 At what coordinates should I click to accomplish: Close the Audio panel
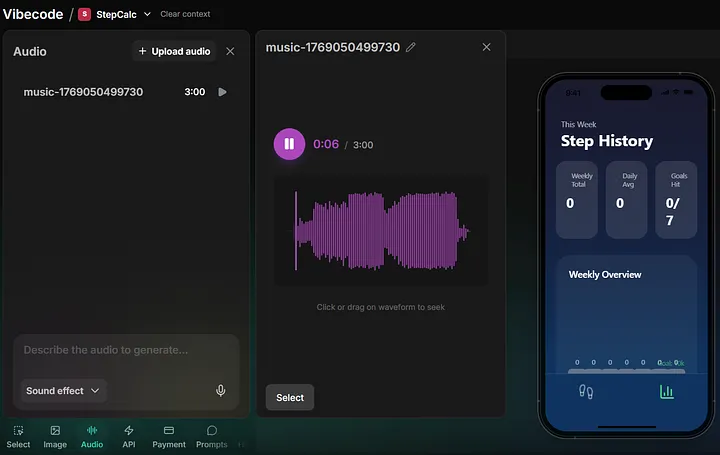point(231,51)
